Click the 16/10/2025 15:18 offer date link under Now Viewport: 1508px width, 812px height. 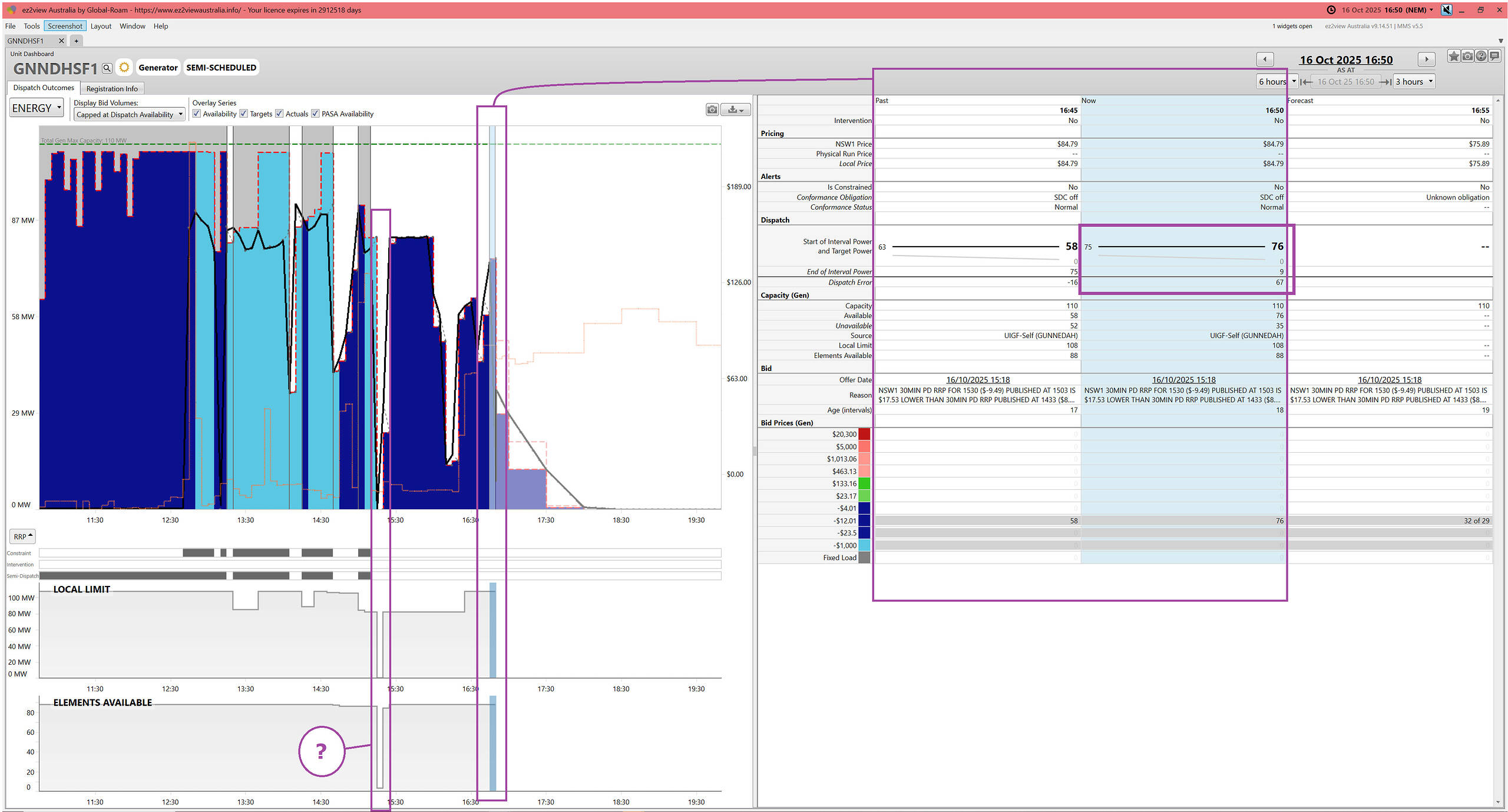point(1183,380)
